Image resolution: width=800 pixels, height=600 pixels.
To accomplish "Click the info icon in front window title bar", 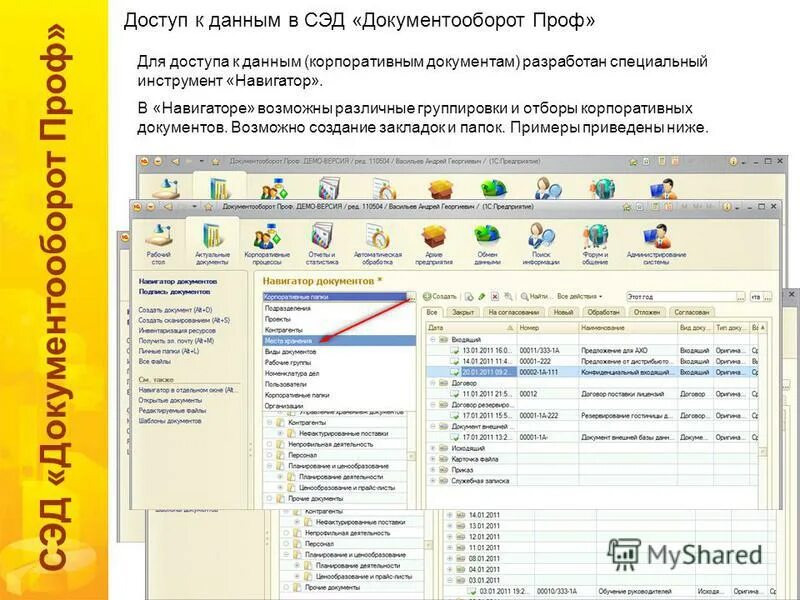I will (726, 207).
